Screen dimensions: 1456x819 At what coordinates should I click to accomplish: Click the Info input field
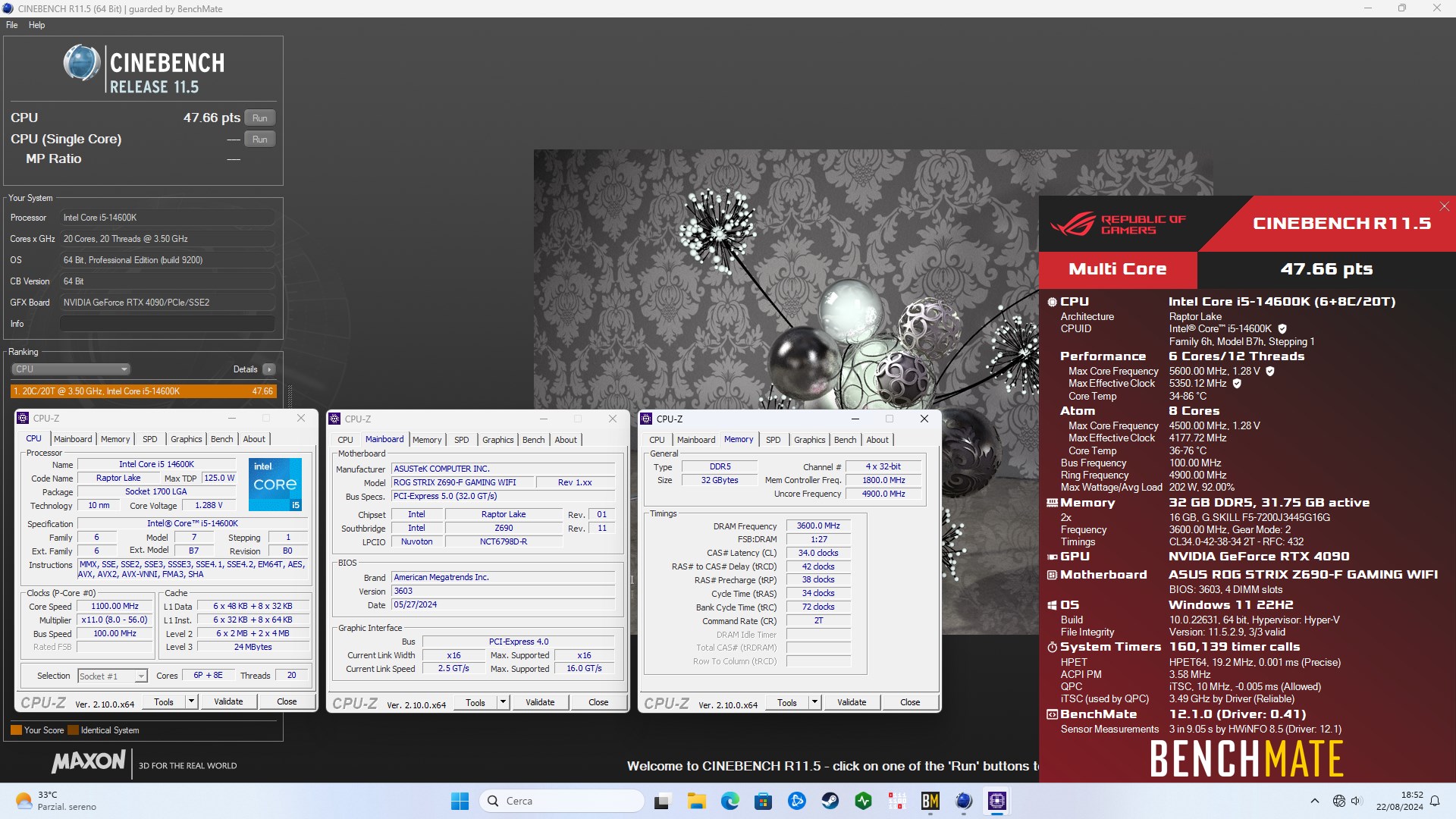(167, 324)
